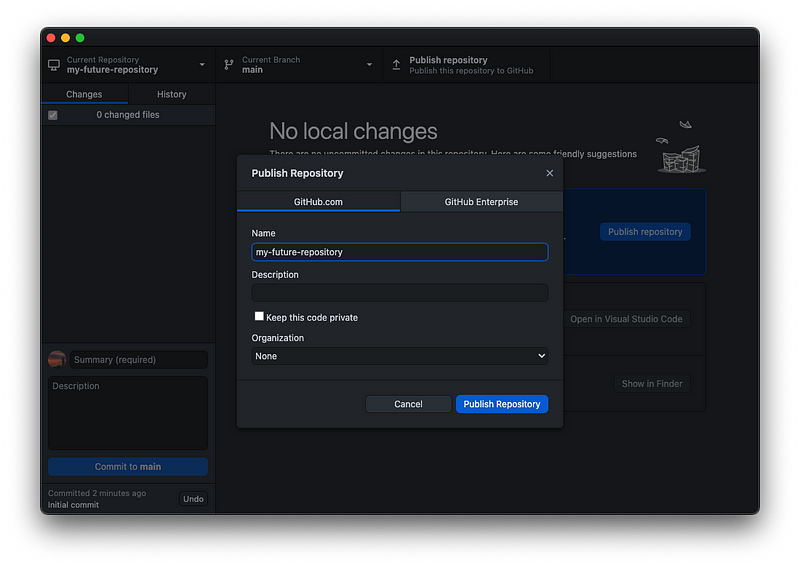Open the History tab
This screenshot has width=800, height=568.
(171, 94)
